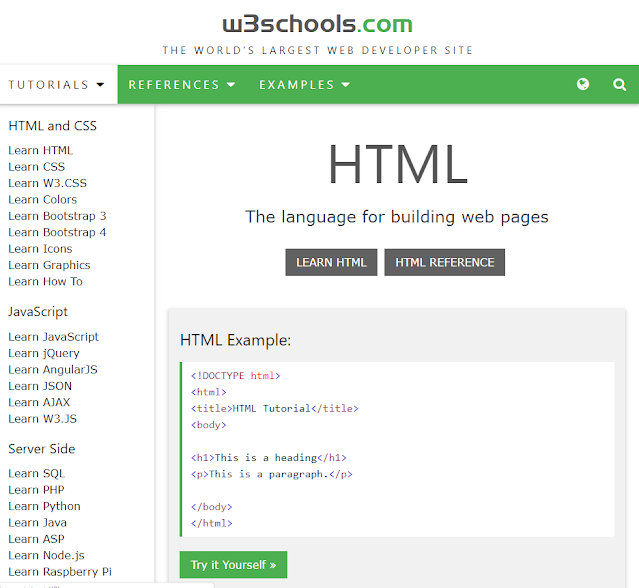Open Learn AngularJS tutorial
639x588 pixels.
coord(53,370)
